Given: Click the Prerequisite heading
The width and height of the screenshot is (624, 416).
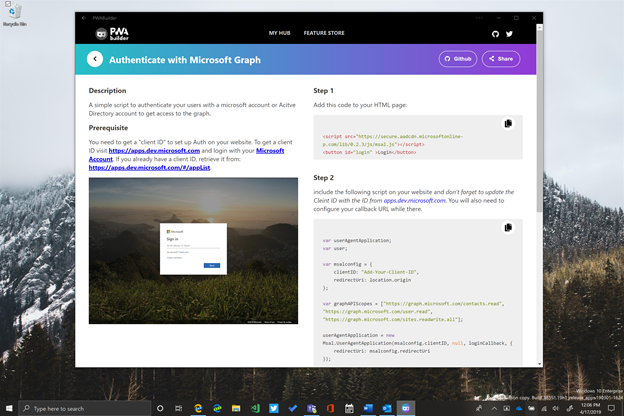Looking at the screenshot, I should [x=108, y=128].
